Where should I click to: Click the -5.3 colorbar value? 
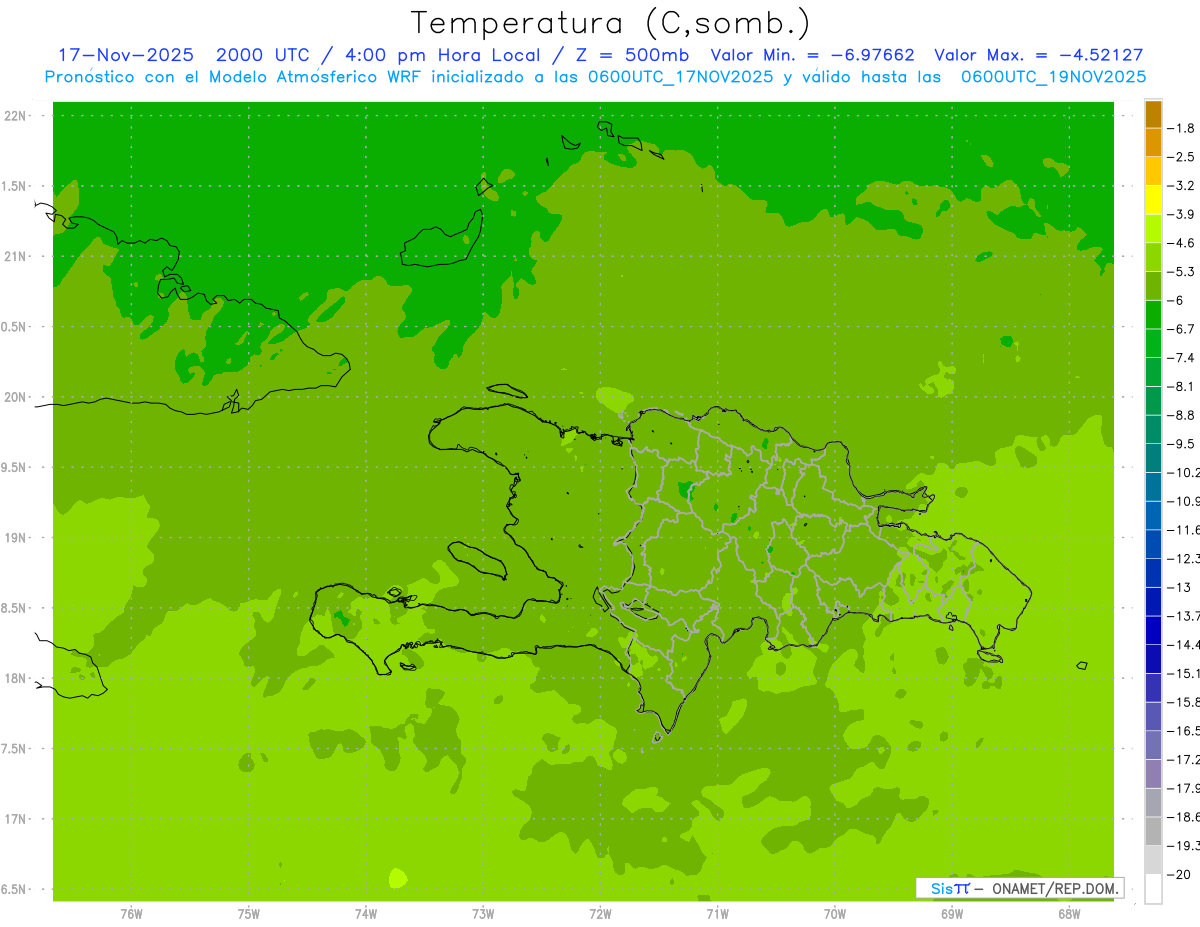(1181, 271)
